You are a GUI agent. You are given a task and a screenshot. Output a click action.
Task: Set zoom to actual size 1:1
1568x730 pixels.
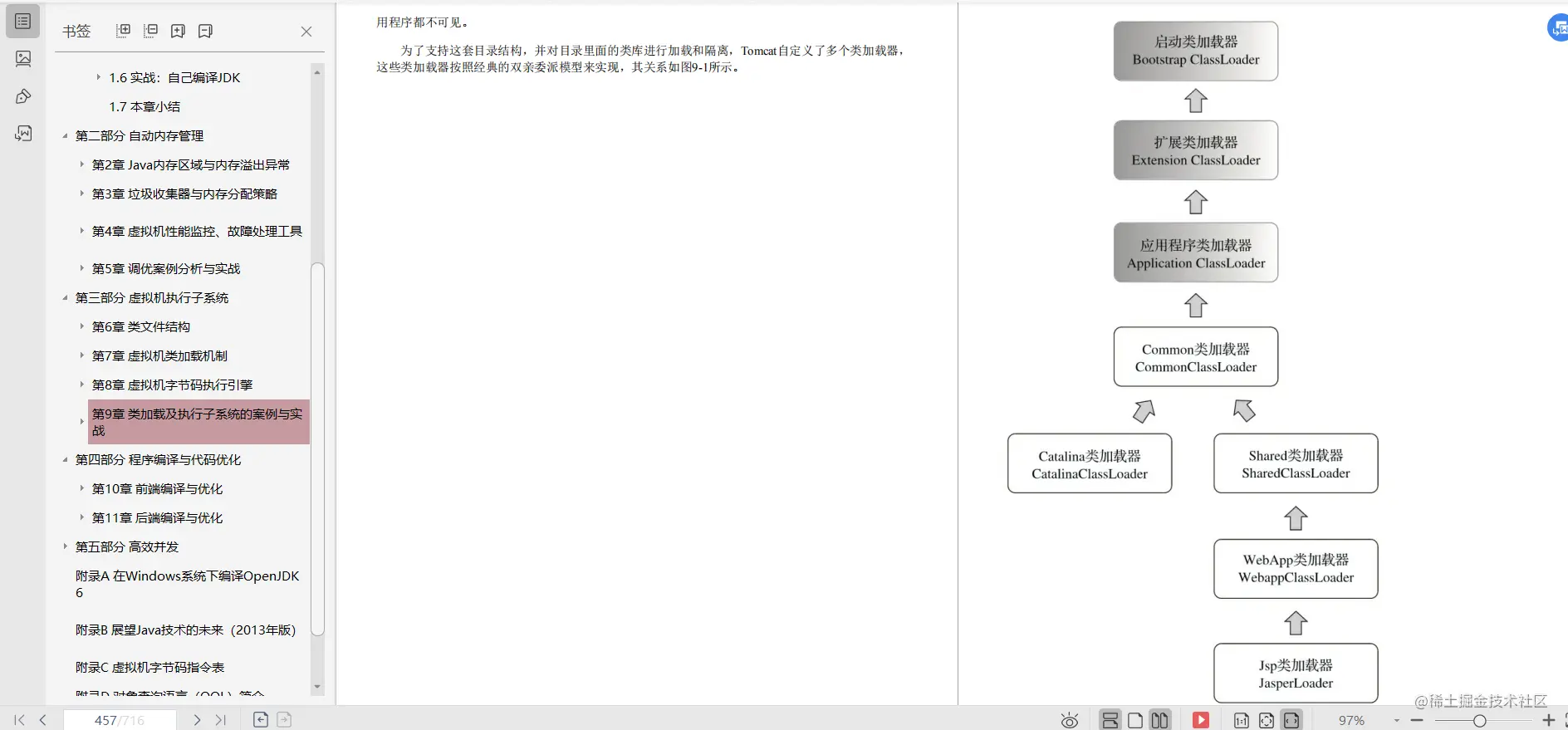click(1242, 720)
